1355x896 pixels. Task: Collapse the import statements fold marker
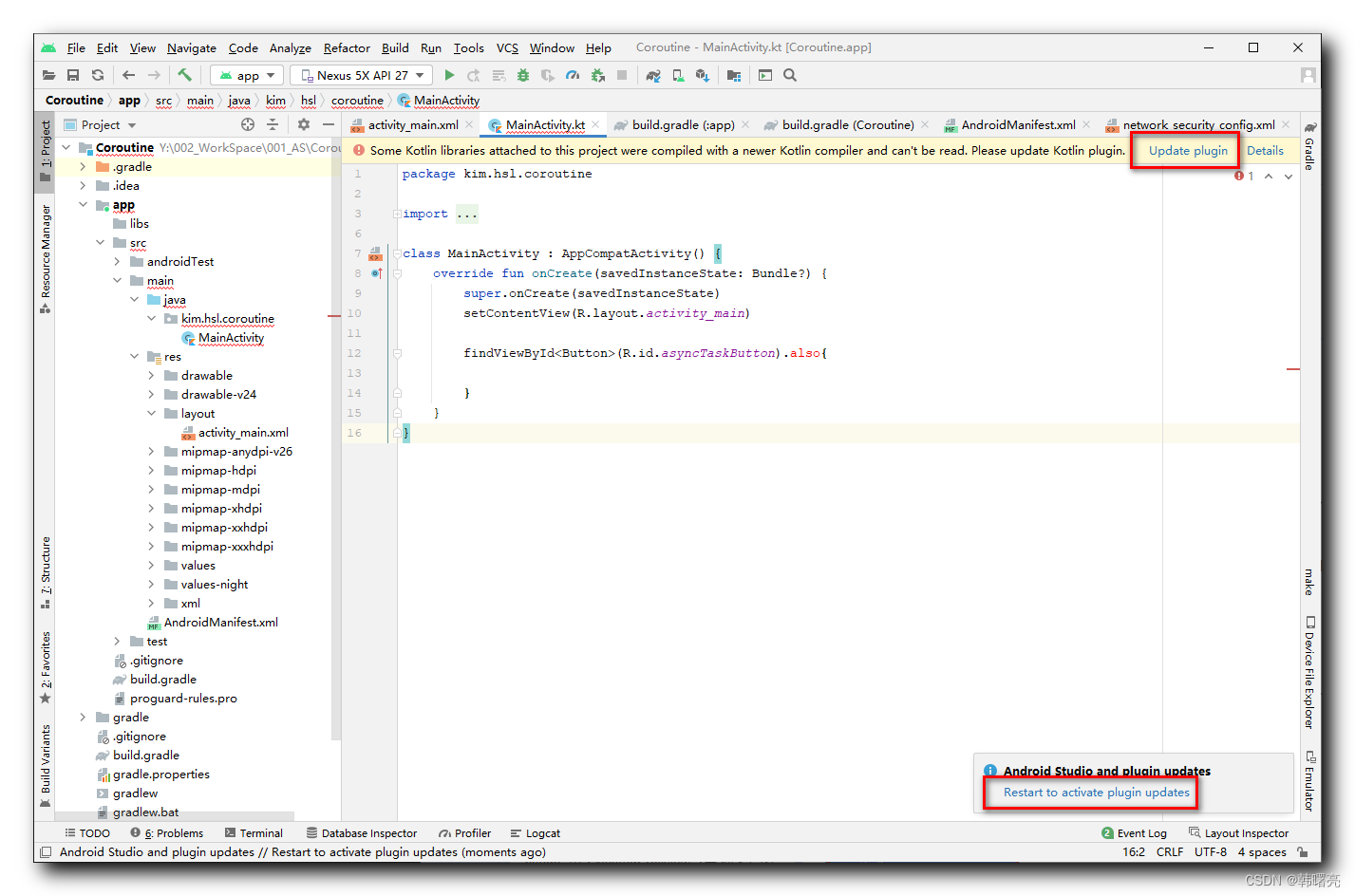coord(396,213)
